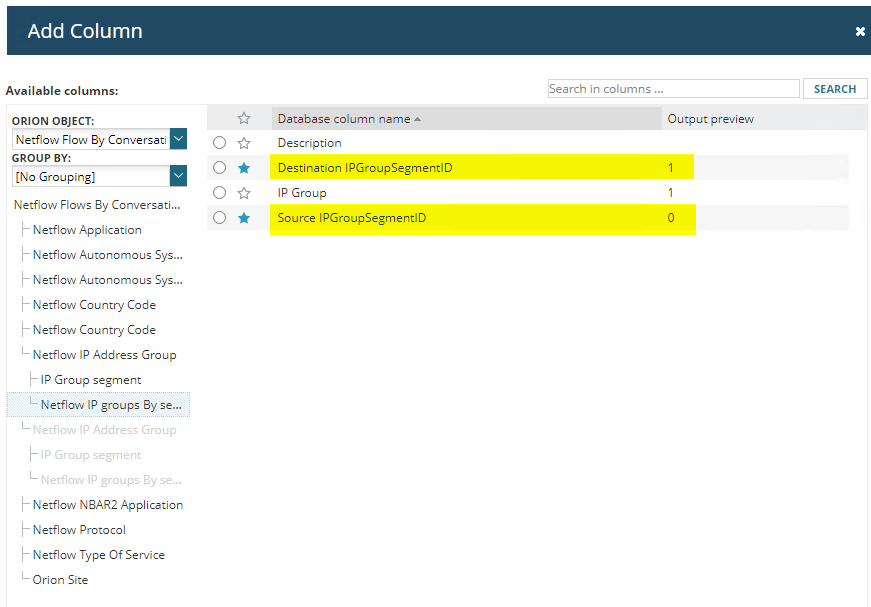
Task: Select Destination IPGroupSegmentID radio button
Action: [219, 168]
